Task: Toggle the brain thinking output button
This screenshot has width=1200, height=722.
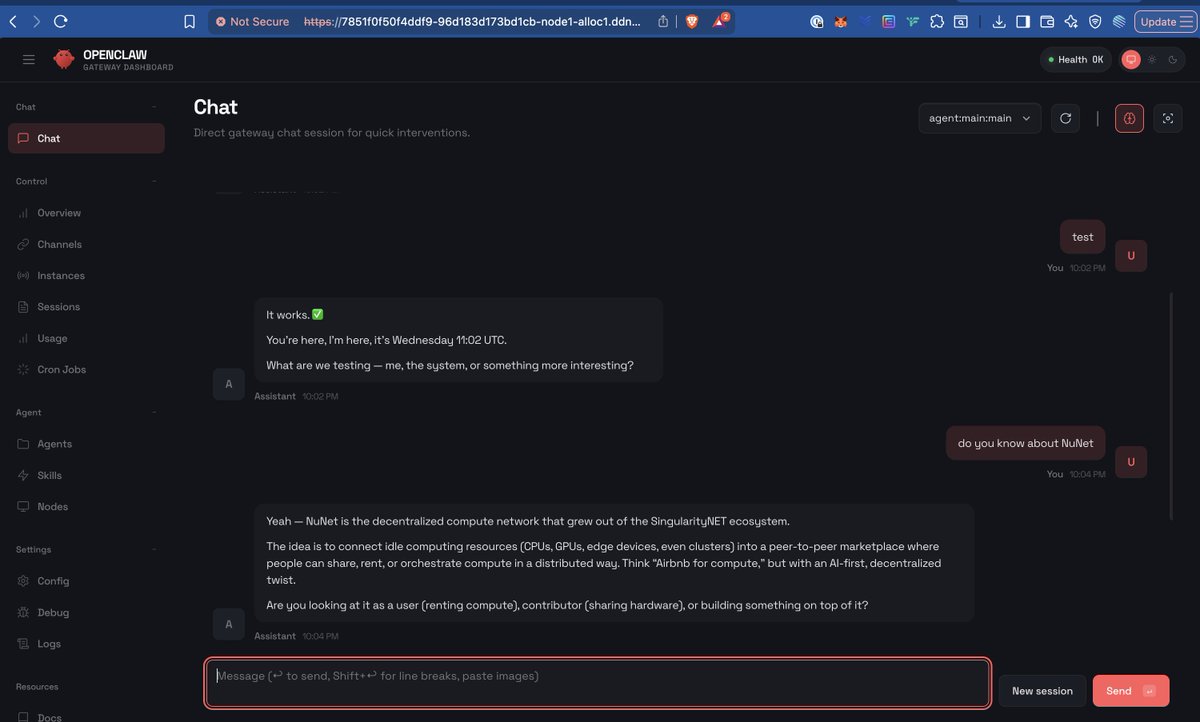Action: (1129, 118)
